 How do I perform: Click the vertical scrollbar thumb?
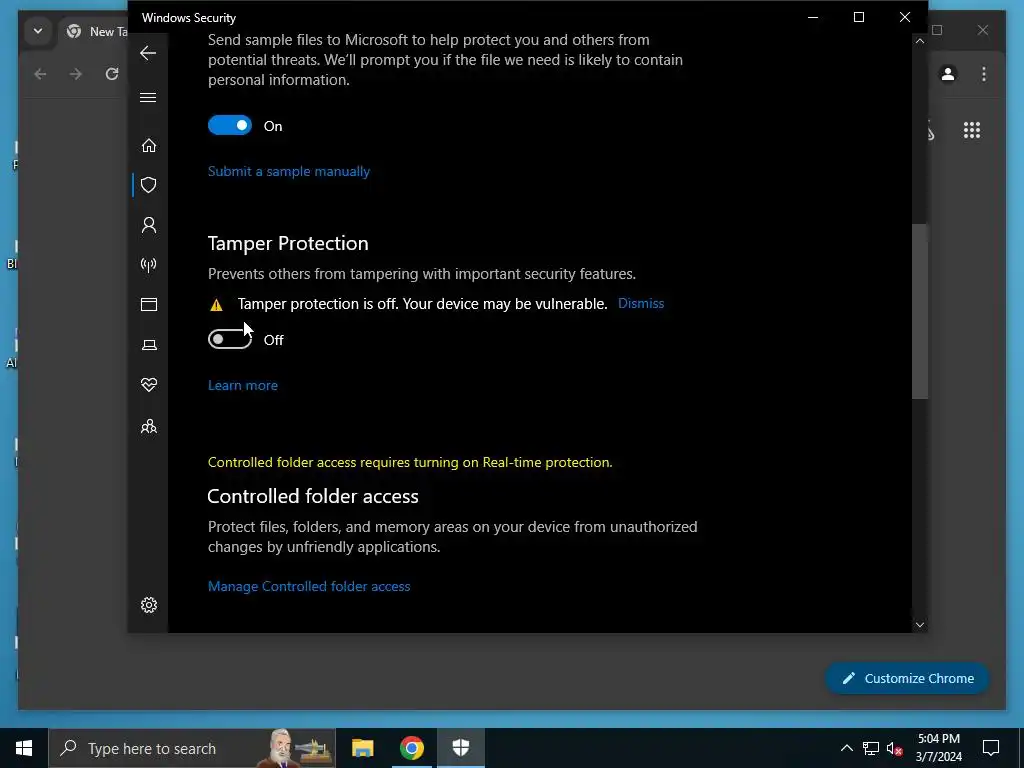(920, 311)
